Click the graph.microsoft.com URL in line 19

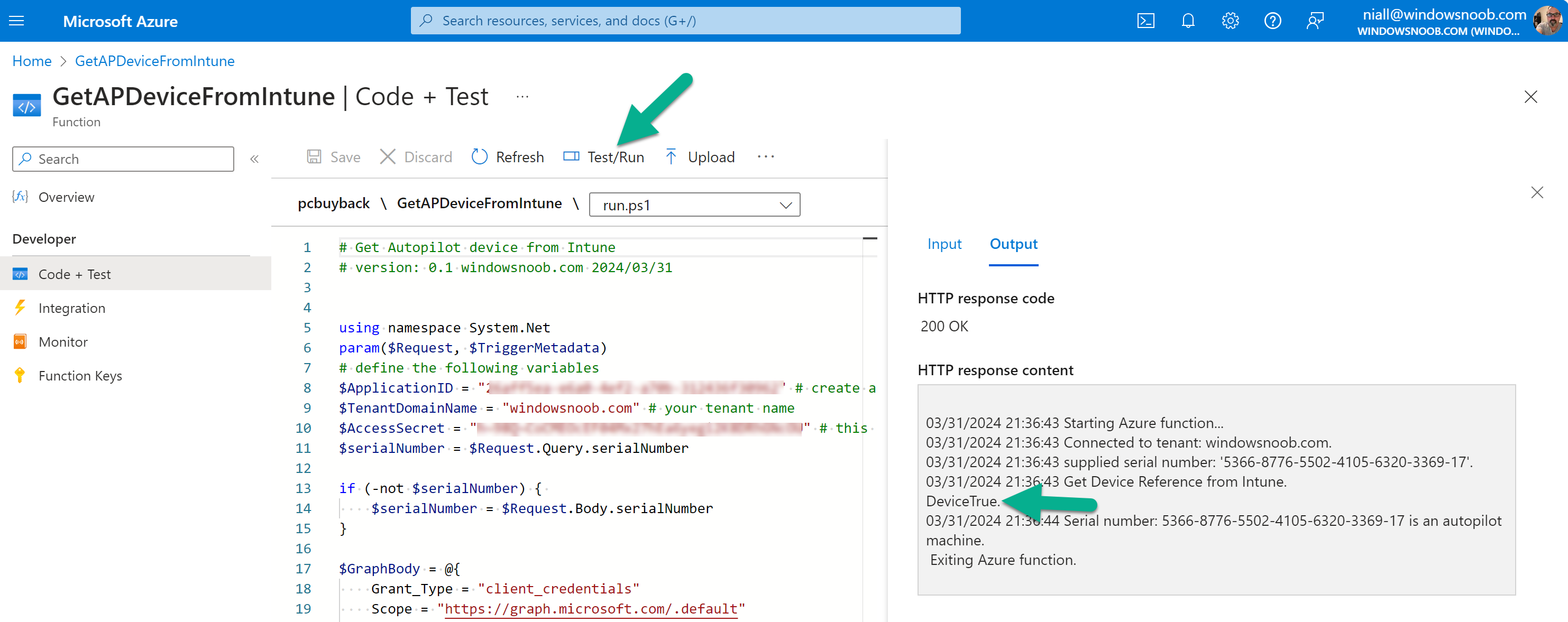590,609
